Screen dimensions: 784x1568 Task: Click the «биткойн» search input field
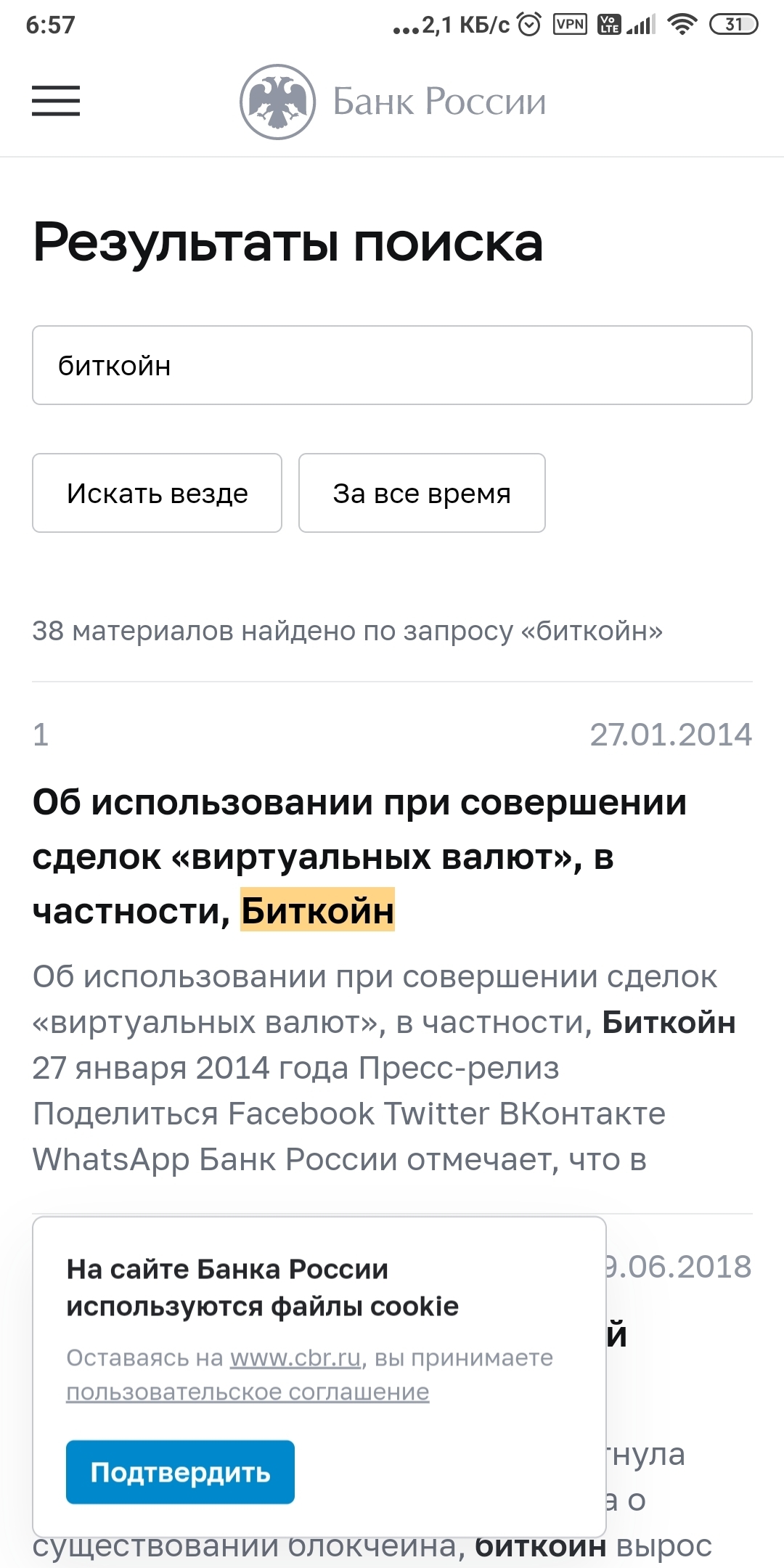392,365
